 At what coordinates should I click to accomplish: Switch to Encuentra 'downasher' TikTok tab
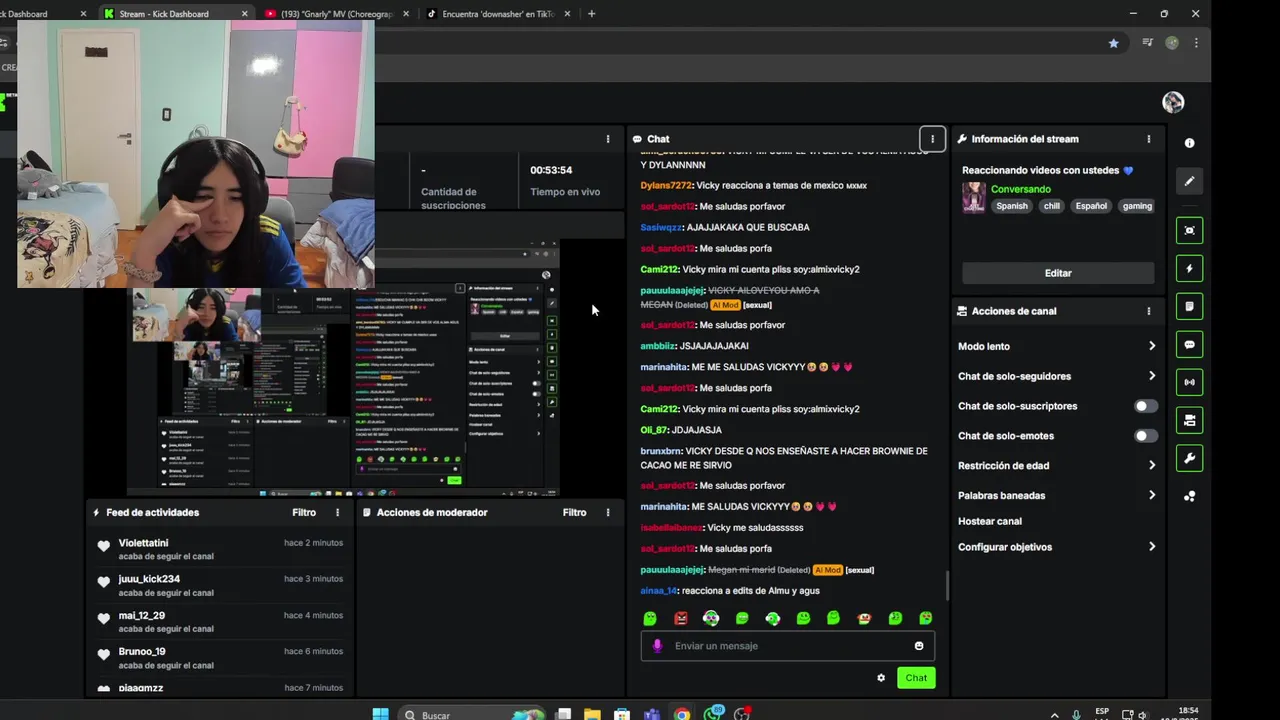[x=497, y=14]
